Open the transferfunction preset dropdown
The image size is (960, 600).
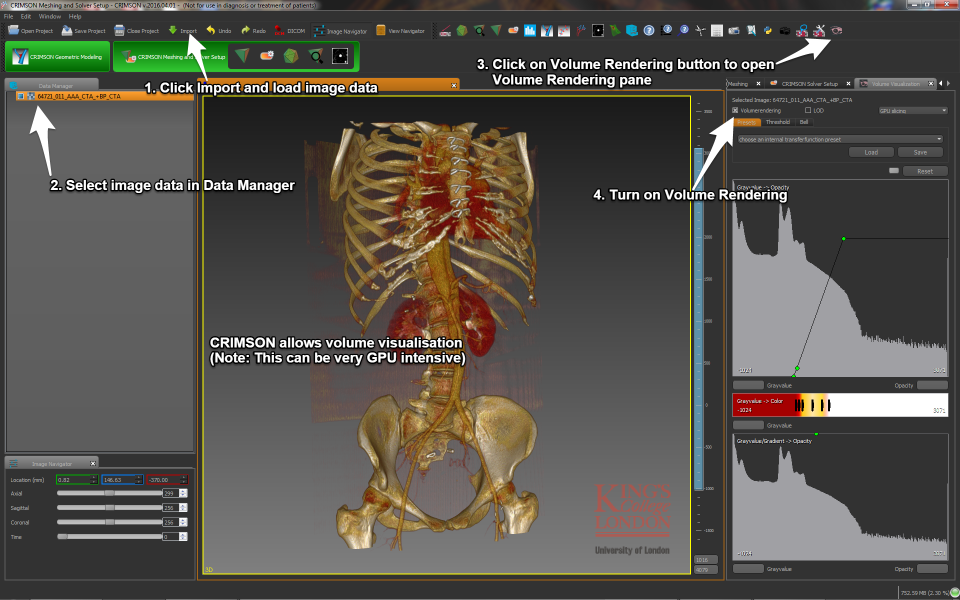tap(839, 139)
